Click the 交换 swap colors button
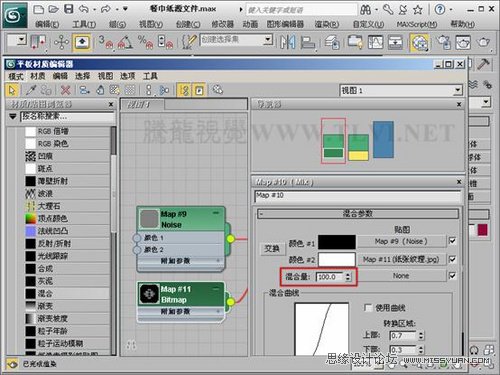The width and height of the screenshot is (500, 375). click(x=272, y=249)
